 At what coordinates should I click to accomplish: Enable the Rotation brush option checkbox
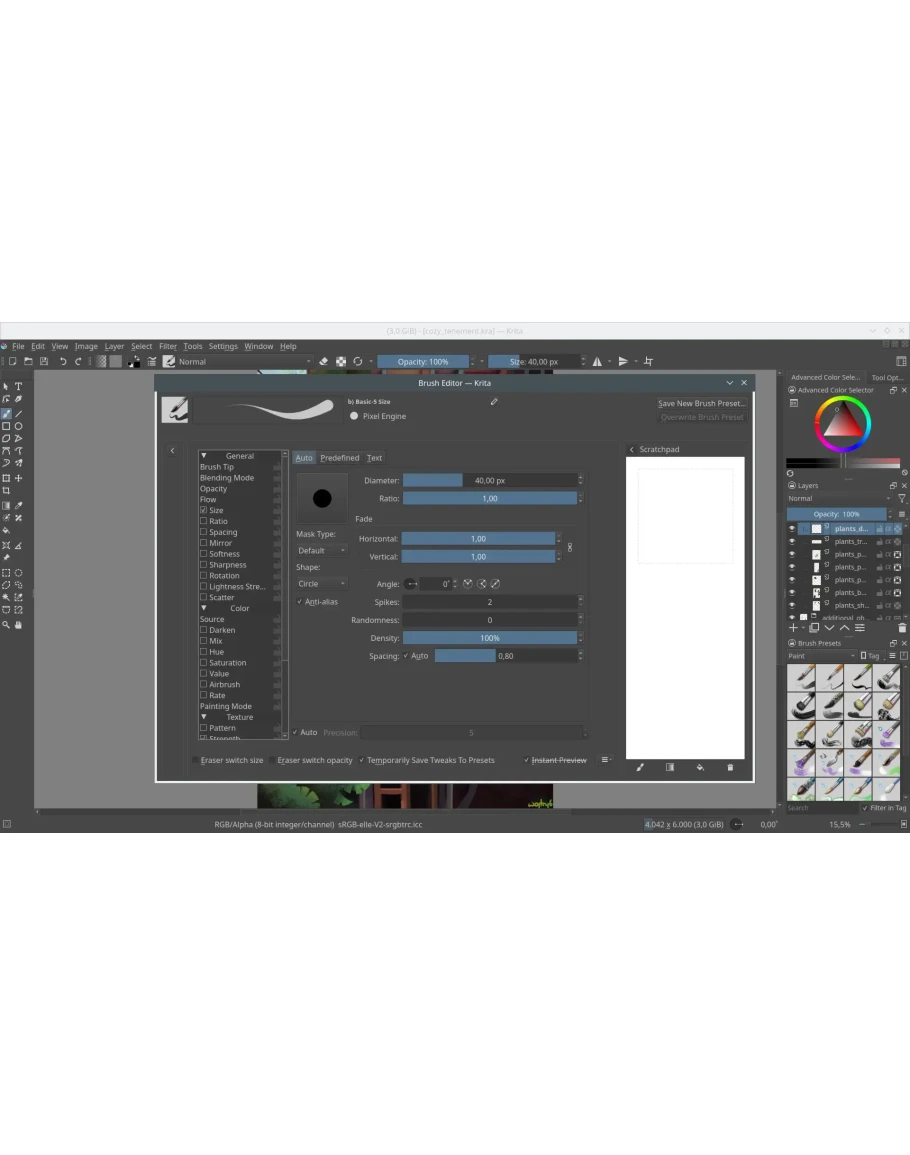204,576
